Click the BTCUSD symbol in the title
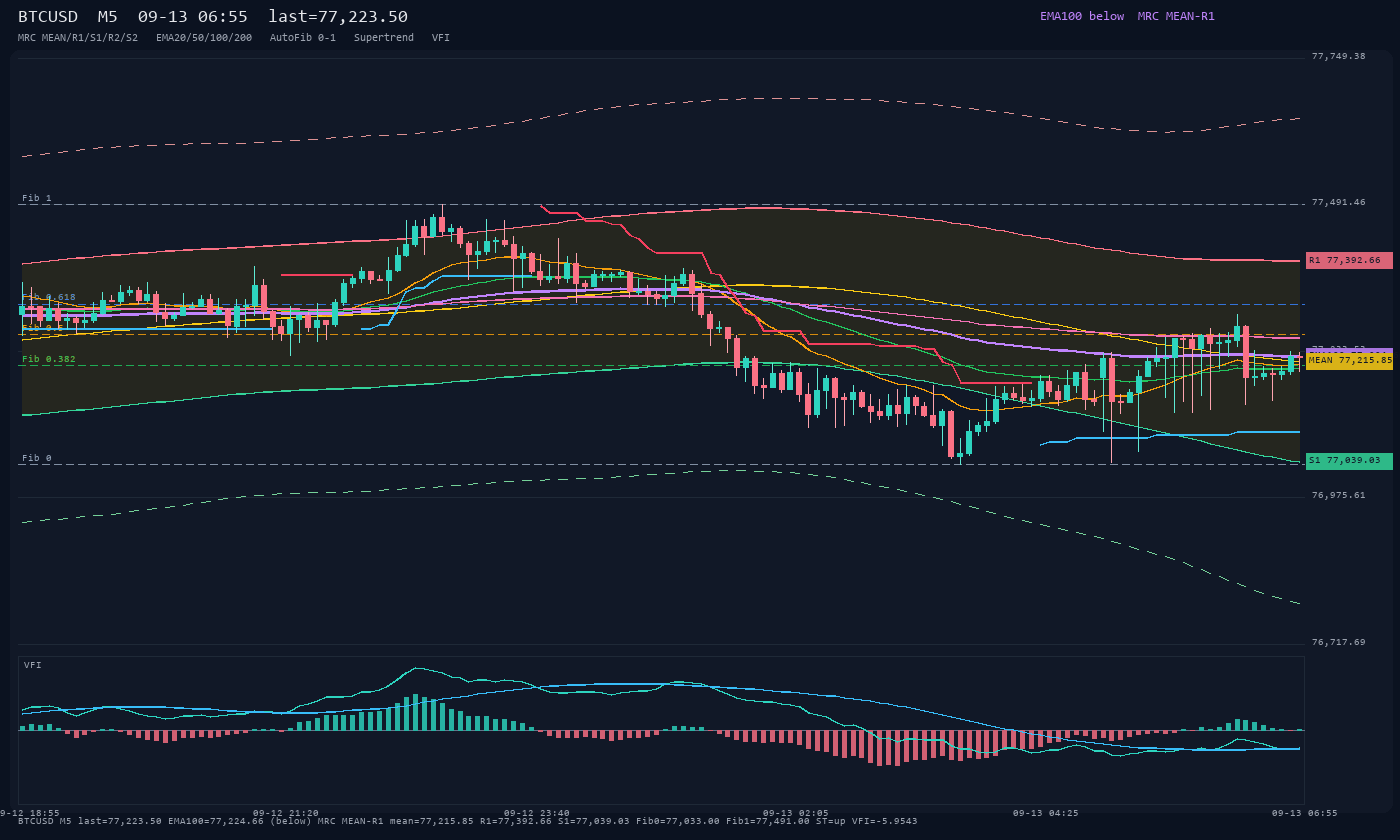The width and height of the screenshot is (1400, 840). click(48, 17)
